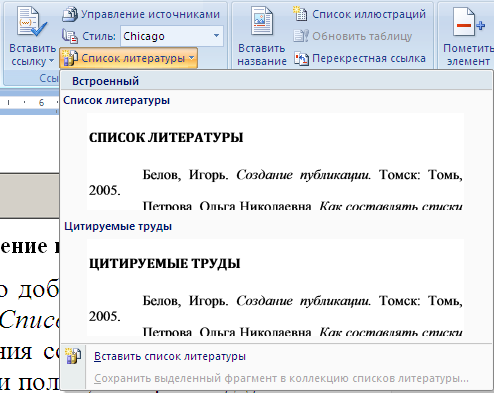Collapse the Список литературы dropdown arrow
Image resolution: width=494 pixels, height=393 pixels.
(x=192, y=58)
